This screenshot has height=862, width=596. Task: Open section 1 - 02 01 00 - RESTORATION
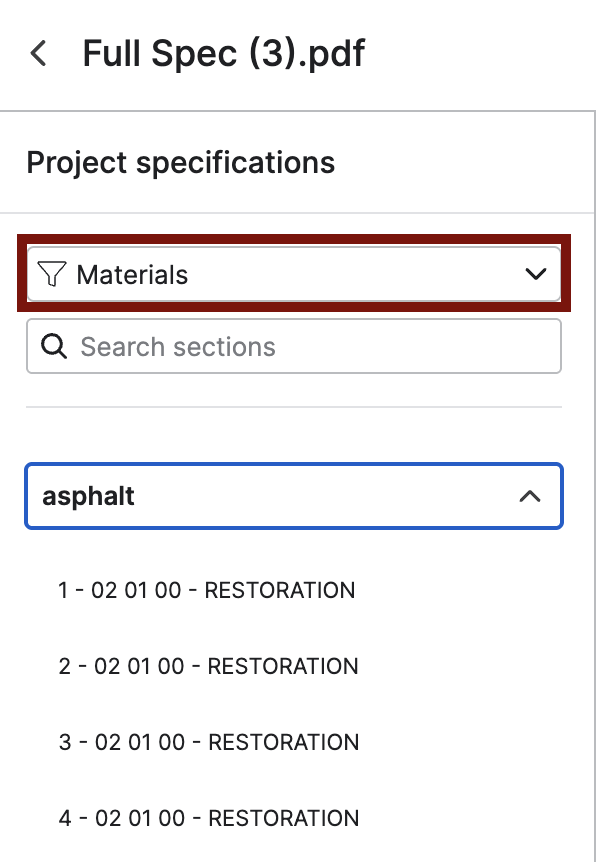[207, 590]
